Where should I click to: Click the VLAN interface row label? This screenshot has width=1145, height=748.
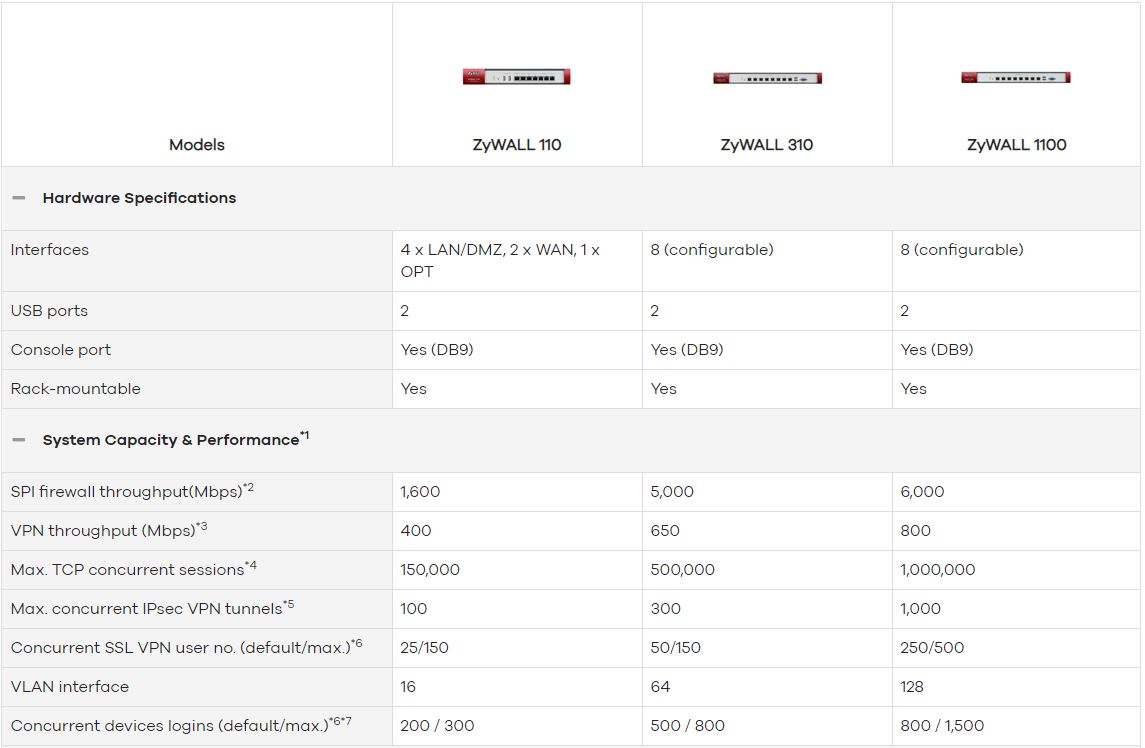tap(69, 687)
